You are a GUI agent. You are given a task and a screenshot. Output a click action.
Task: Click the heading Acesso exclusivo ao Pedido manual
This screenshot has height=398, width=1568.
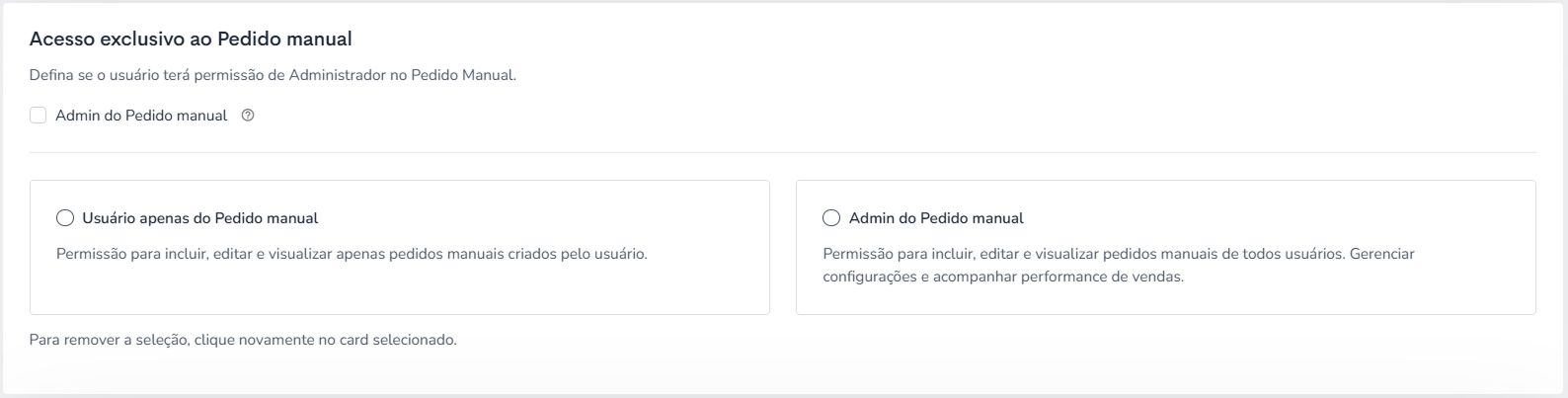coord(192,40)
